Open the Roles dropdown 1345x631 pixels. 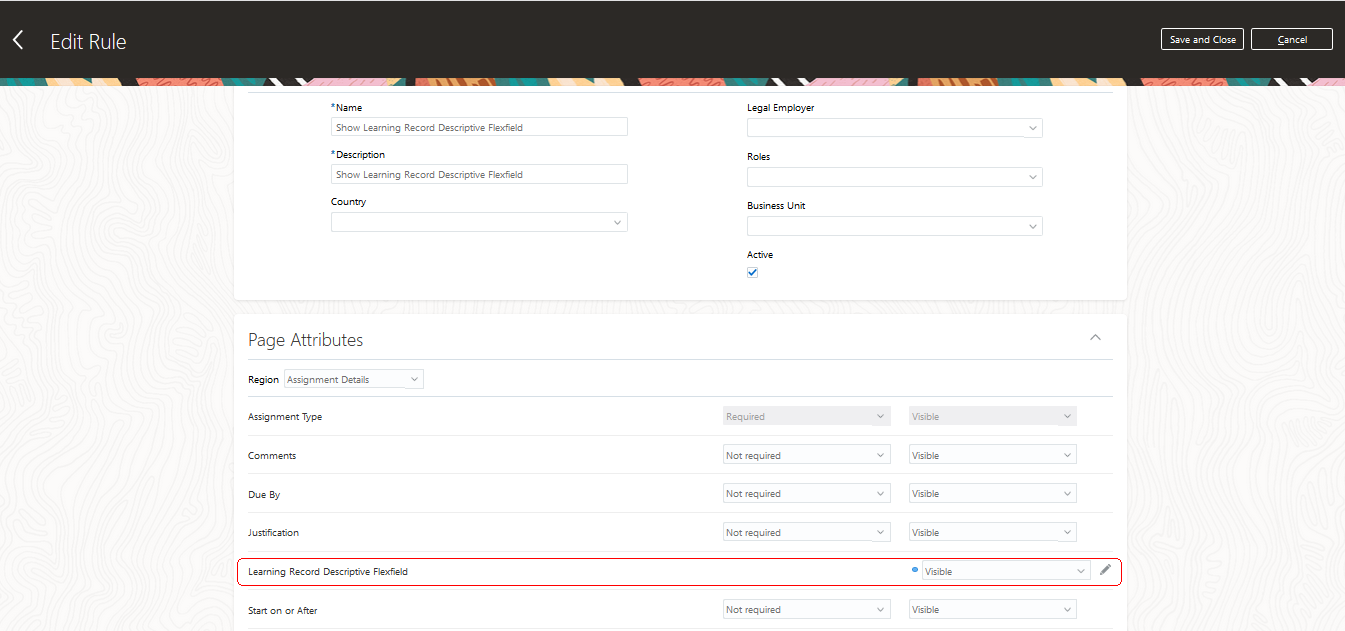(x=894, y=177)
